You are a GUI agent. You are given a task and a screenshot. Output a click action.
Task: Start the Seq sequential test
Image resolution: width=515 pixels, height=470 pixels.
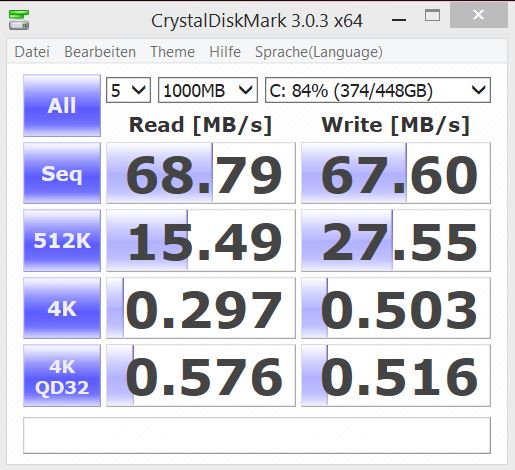62,173
